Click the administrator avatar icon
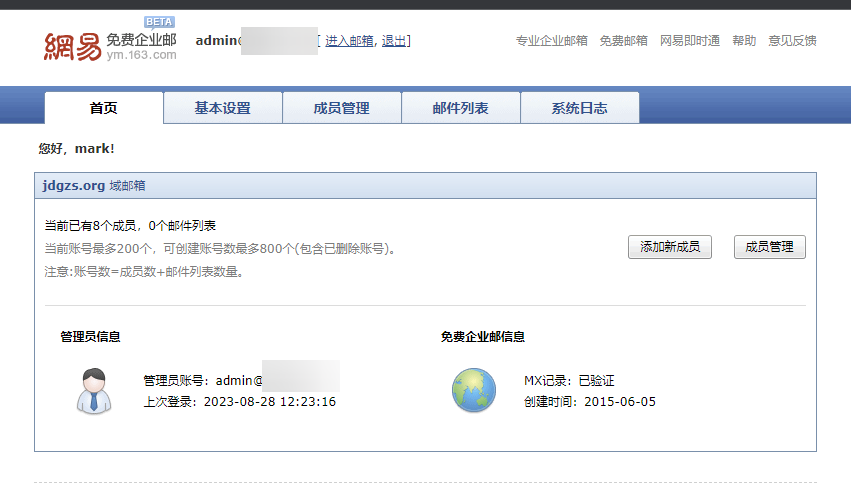The width and height of the screenshot is (851, 486). pos(94,391)
